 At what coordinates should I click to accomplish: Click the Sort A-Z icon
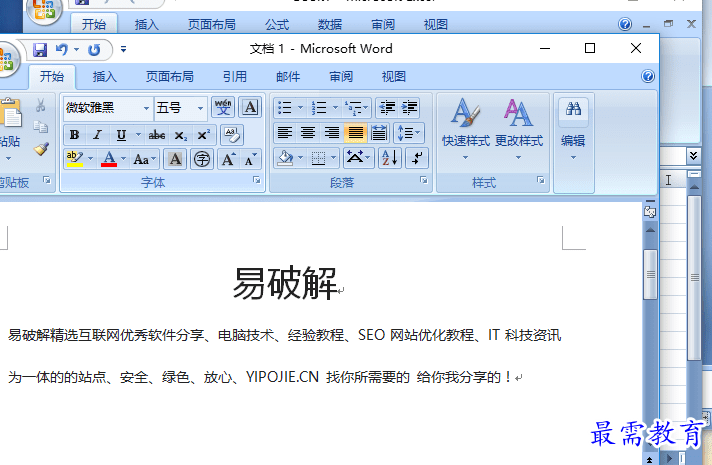click(x=390, y=158)
